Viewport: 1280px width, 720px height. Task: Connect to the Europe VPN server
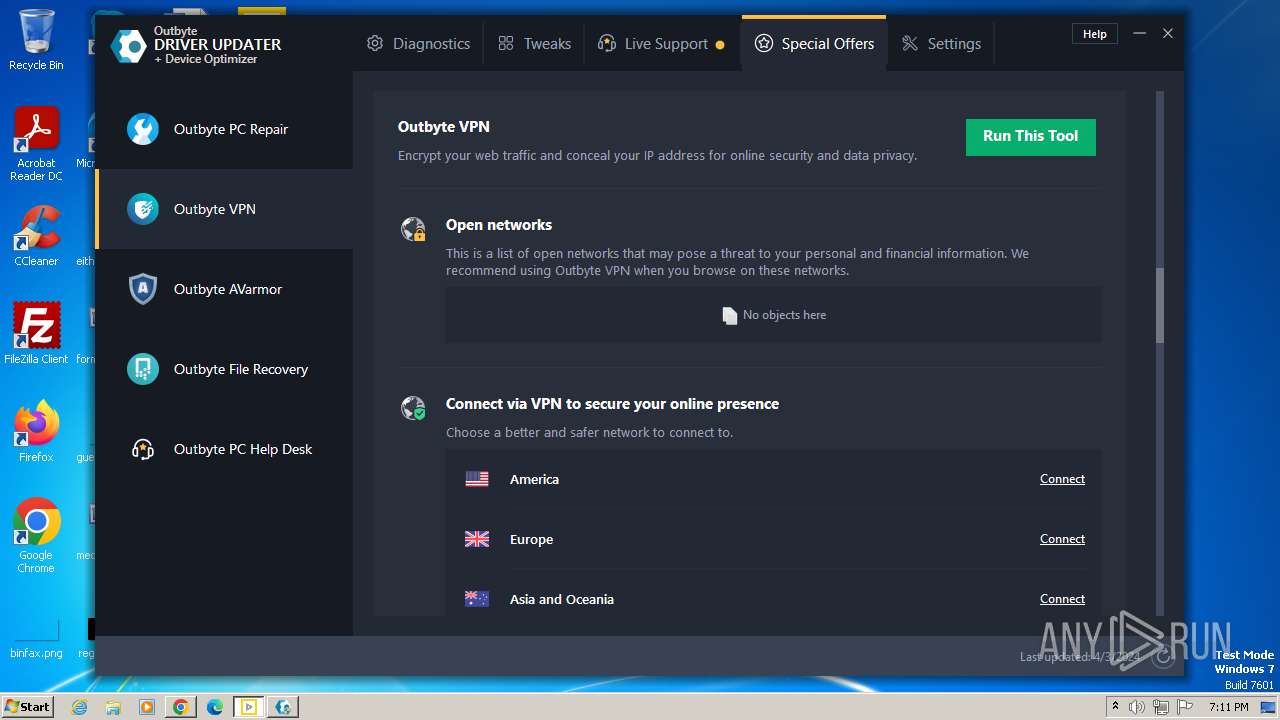(1062, 539)
